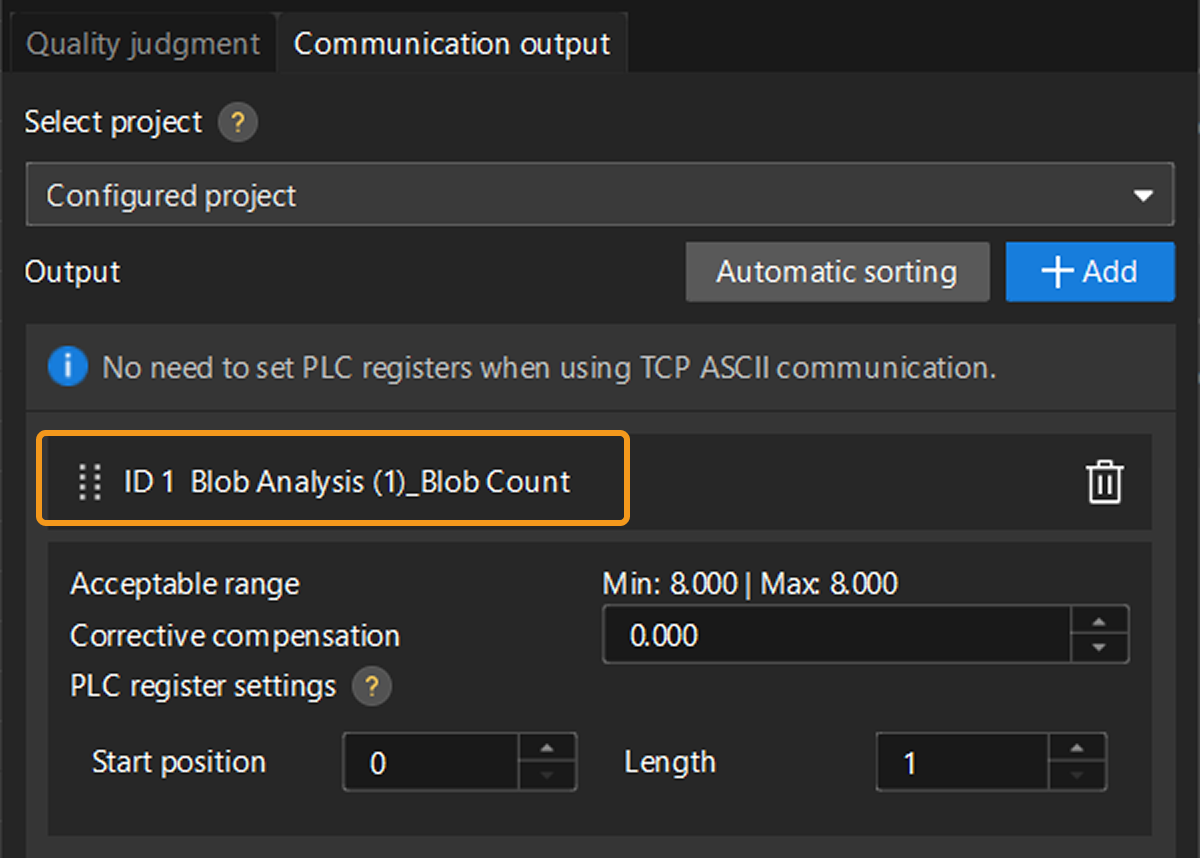Image resolution: width=1200 pixels, height=858 pixels.
Task: Increase Start position value
Action: (547, 748)
